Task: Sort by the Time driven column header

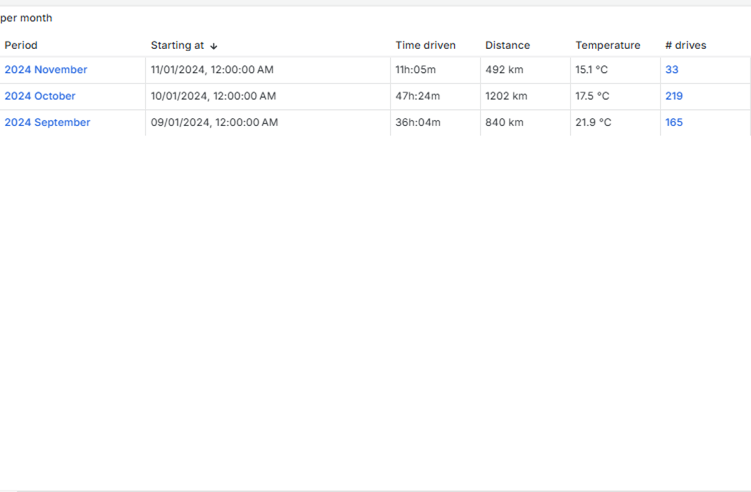Action: click(x=425, y=45)
